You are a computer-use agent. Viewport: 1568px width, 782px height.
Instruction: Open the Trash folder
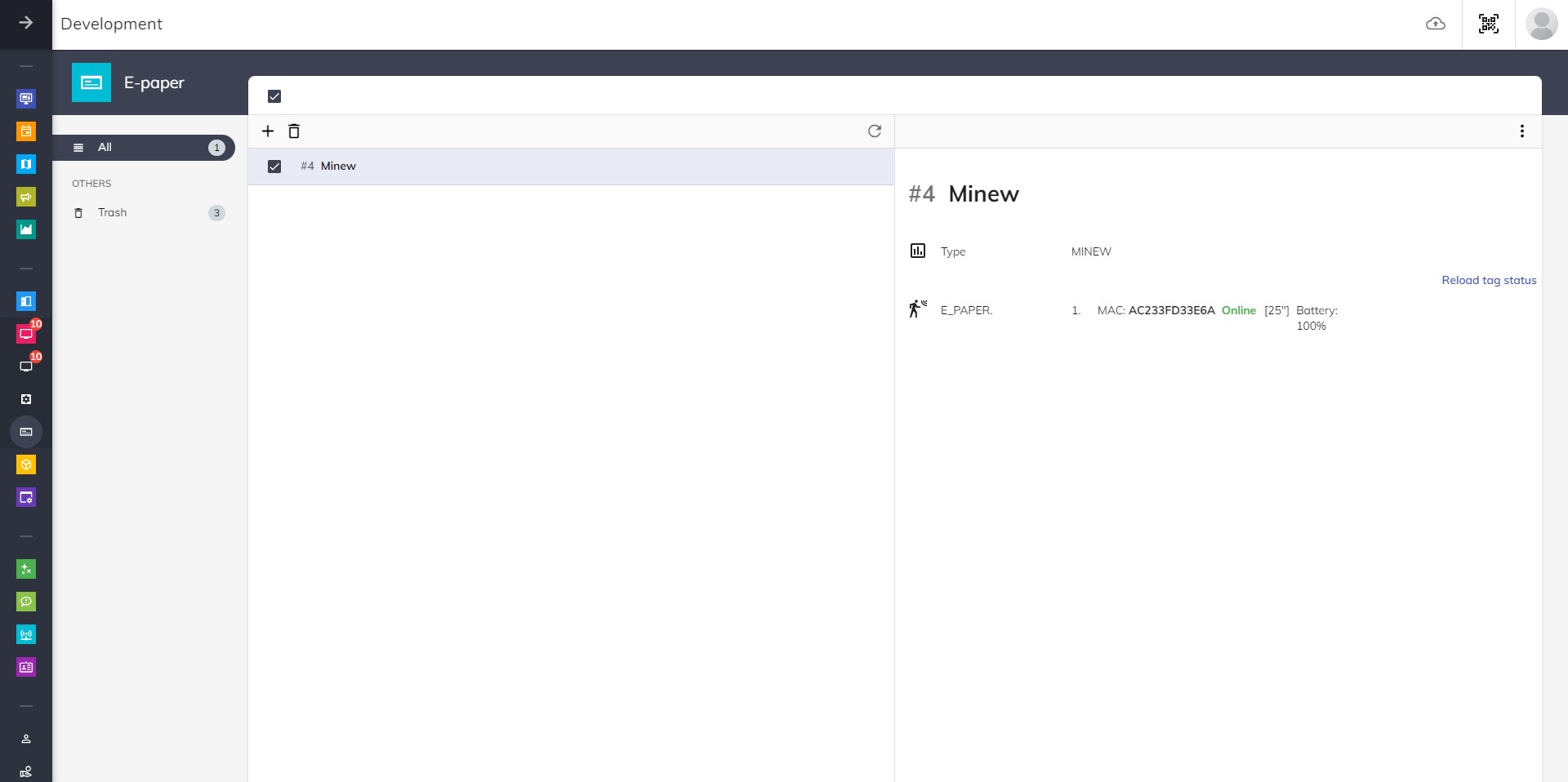click(x=113, y=213)
